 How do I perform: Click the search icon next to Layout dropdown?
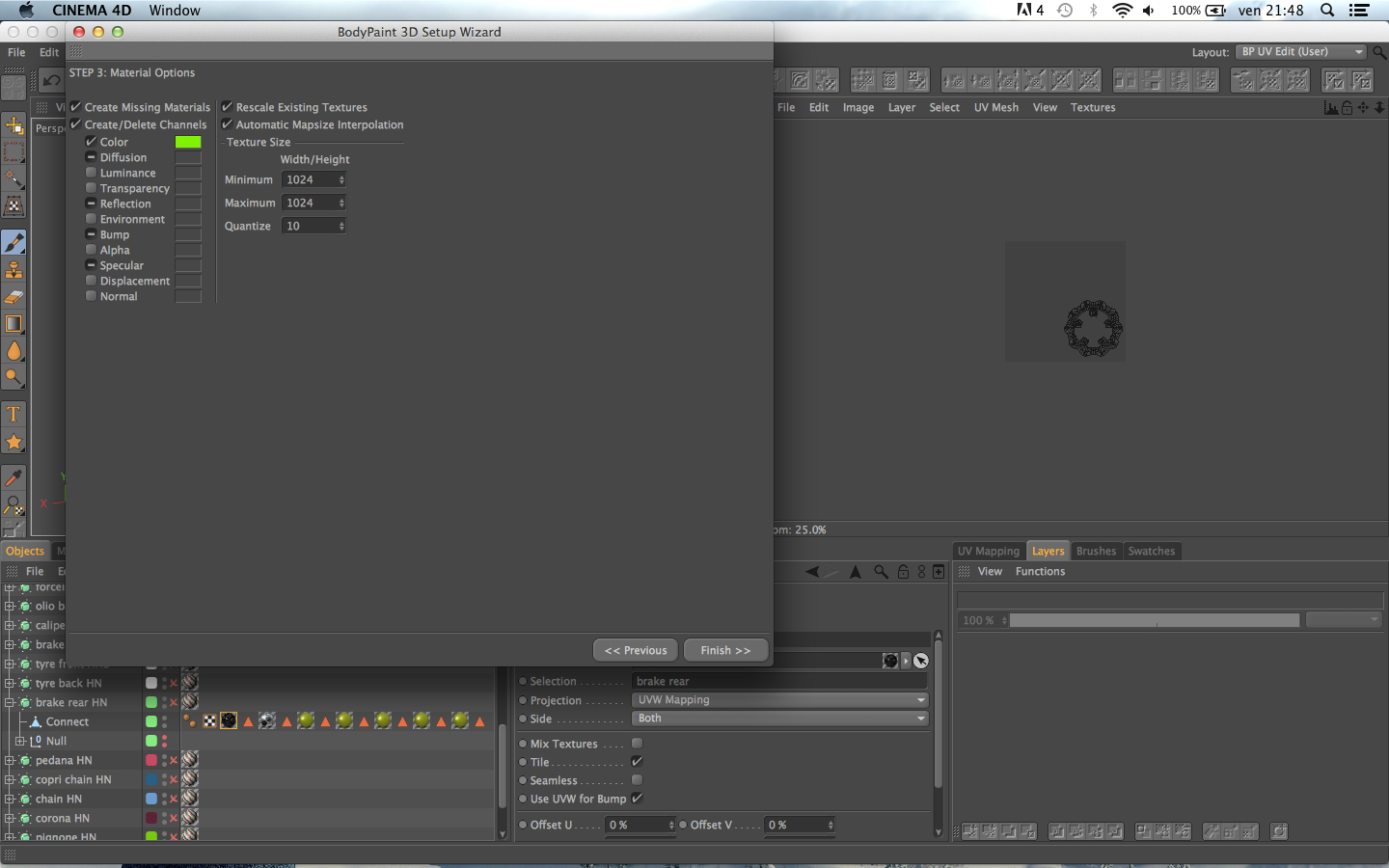point(1379,52)
